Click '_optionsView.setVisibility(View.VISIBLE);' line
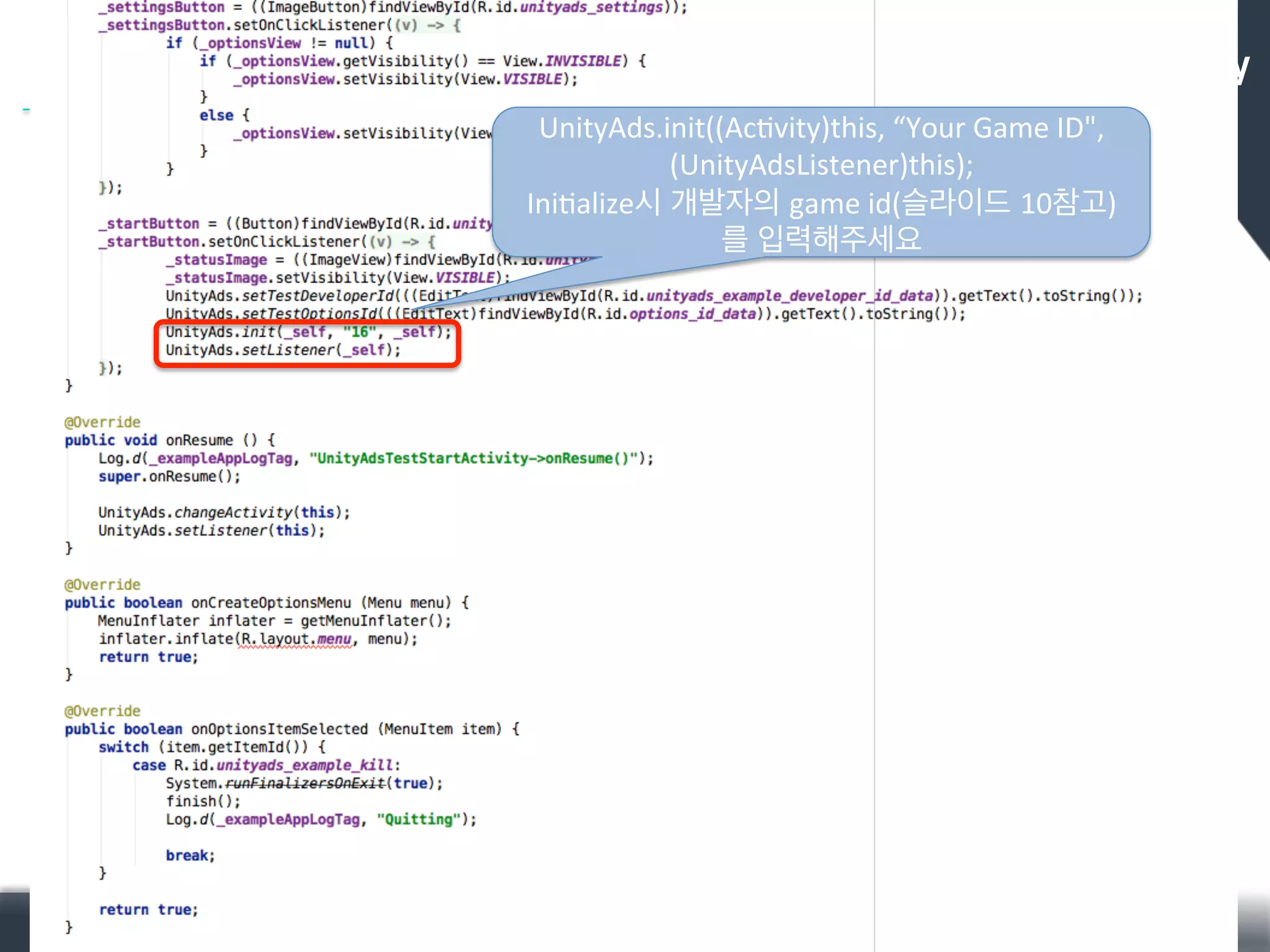 [x=405, y=79]
